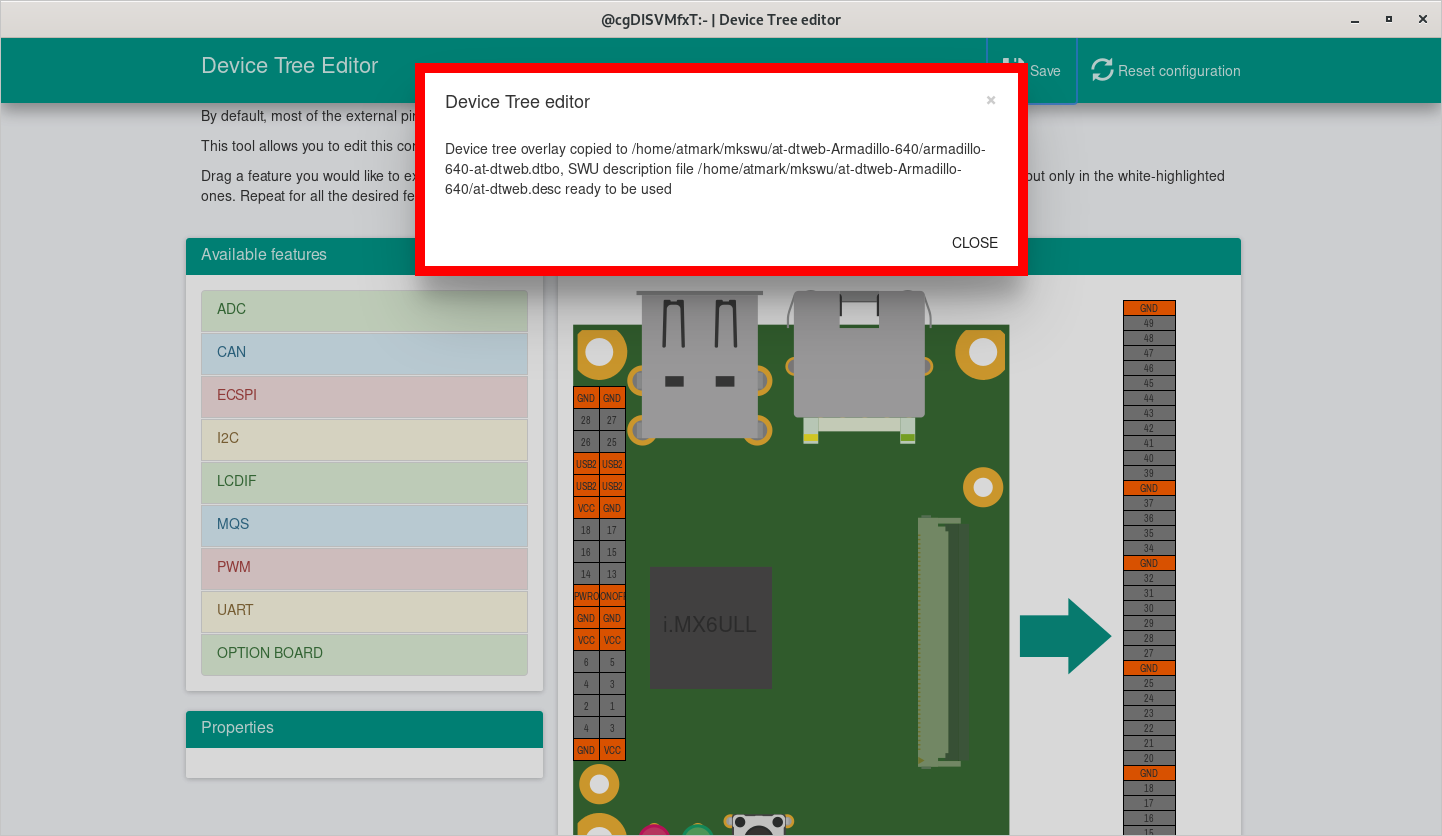Click the UART feature item
This screenshot has height=836, width=1442.
pos(364,611)
